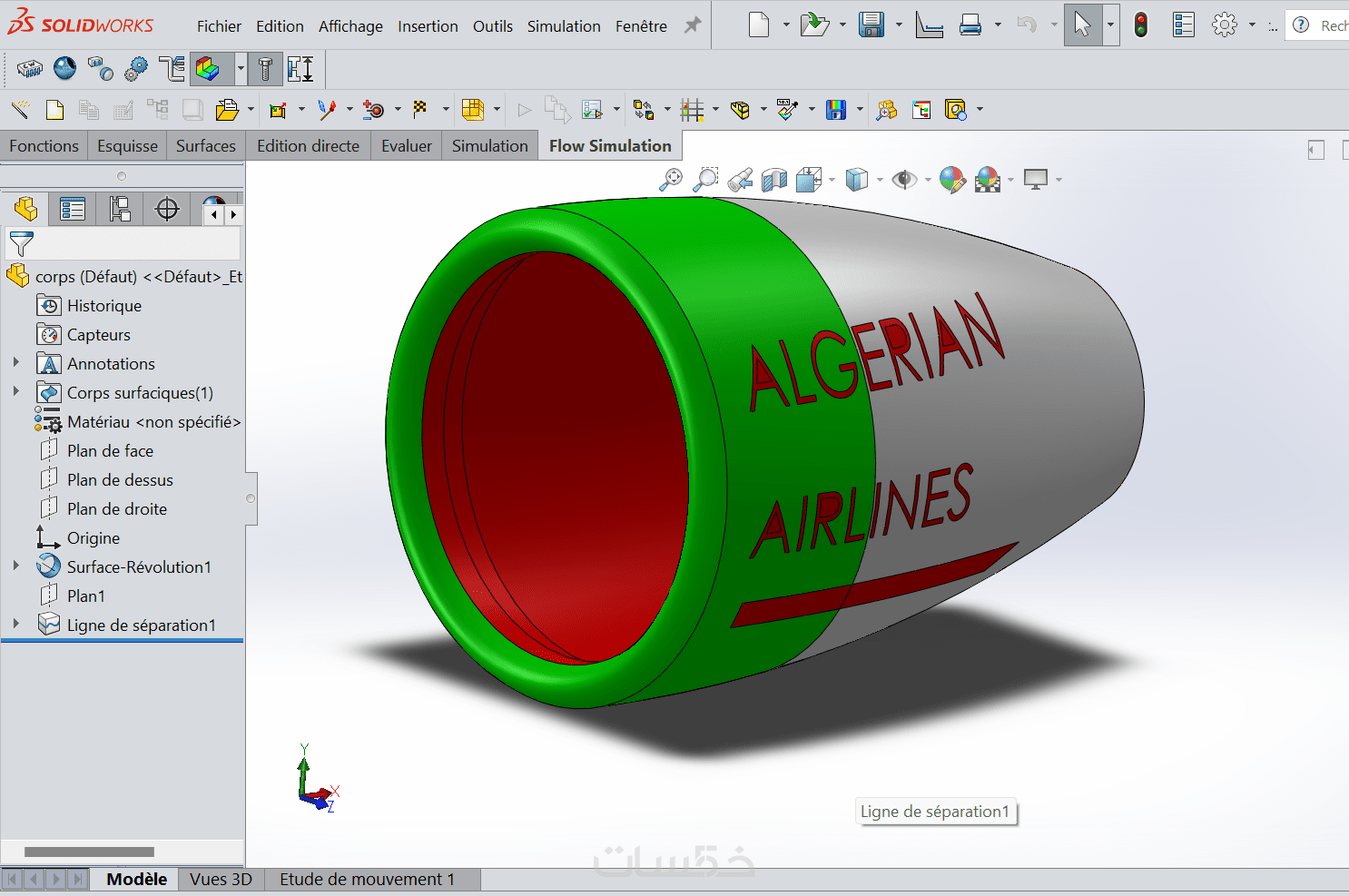Open the Etude de mouvement 1 tab
The height and width of the screenshot is (896, 1349).
tap(367, 879)
